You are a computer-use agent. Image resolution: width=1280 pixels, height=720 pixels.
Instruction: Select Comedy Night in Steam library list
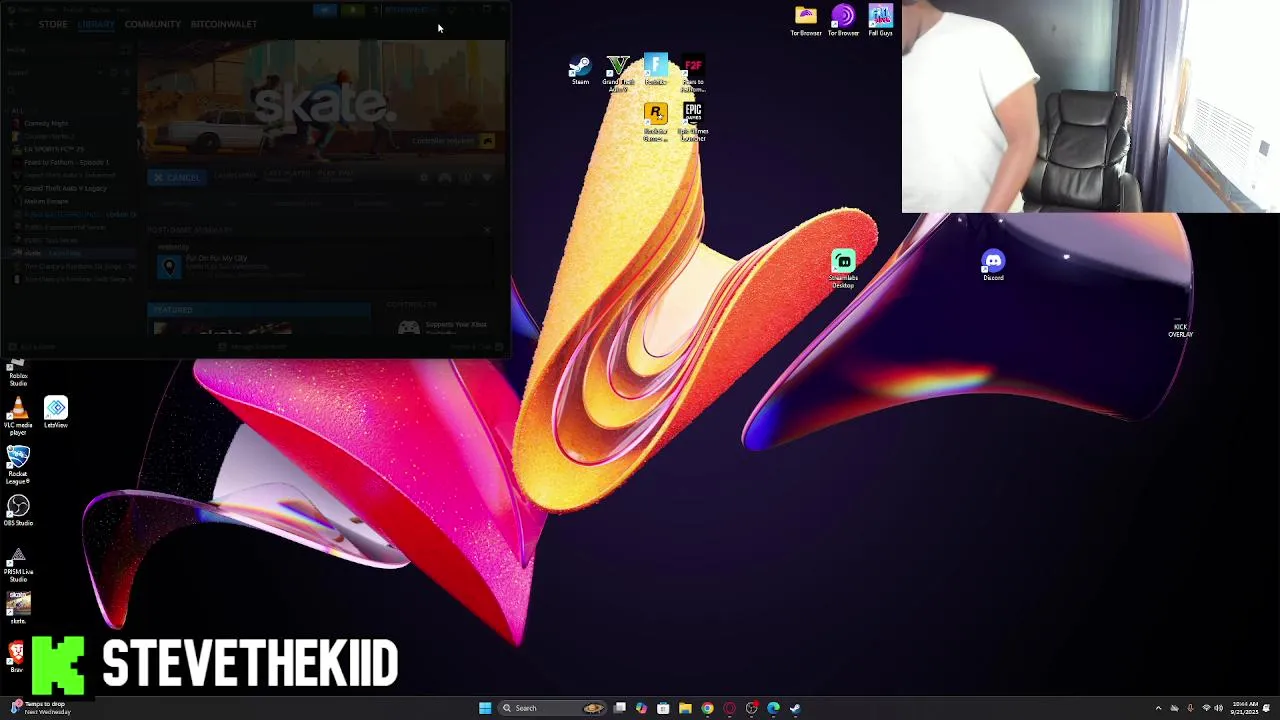click(46, 123)
